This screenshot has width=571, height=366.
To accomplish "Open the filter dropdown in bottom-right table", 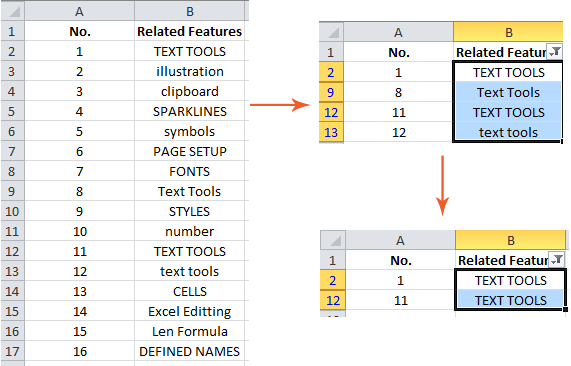I will pyautogui.click(x=557, y=260).
